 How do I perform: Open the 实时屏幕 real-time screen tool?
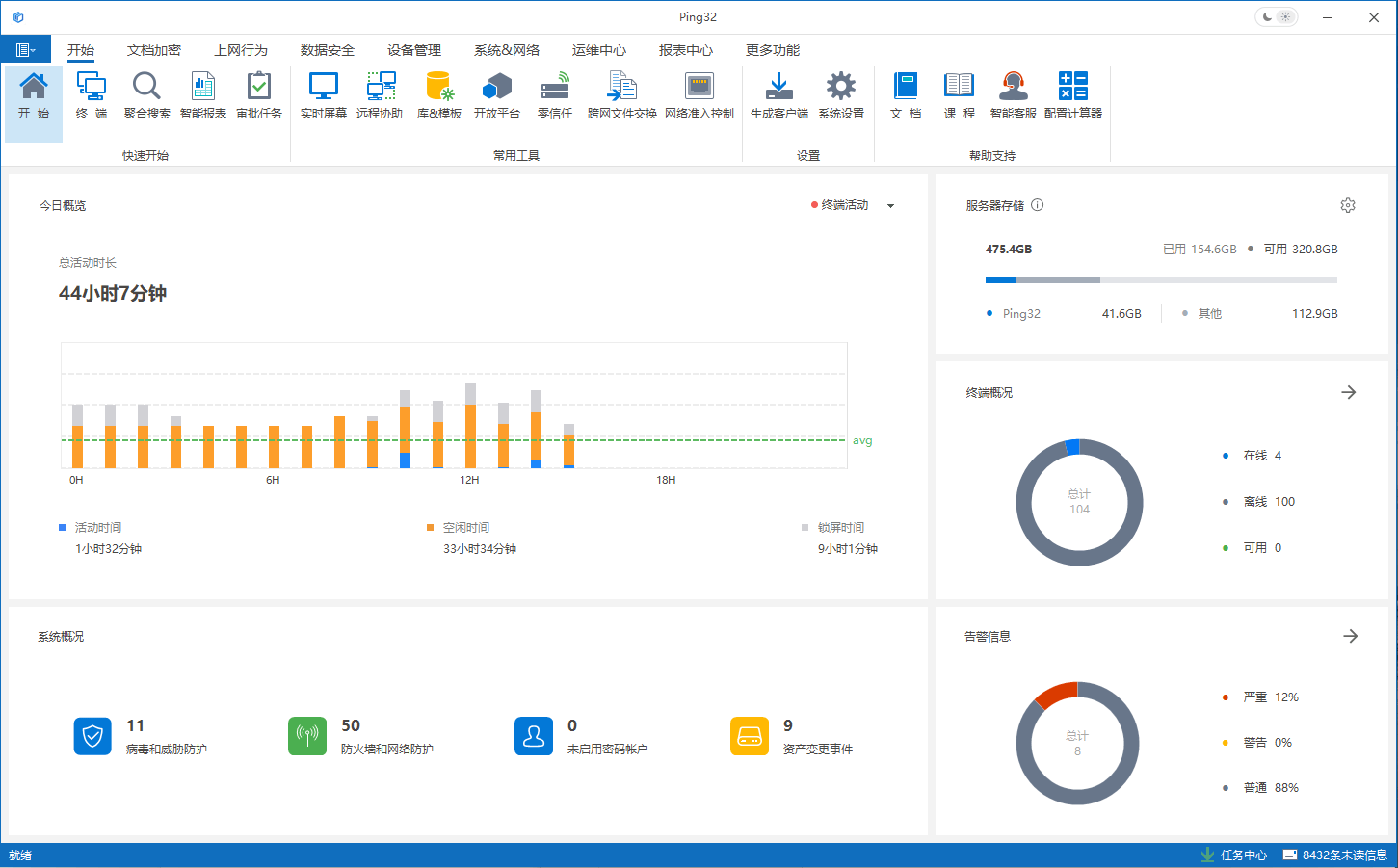323,95
